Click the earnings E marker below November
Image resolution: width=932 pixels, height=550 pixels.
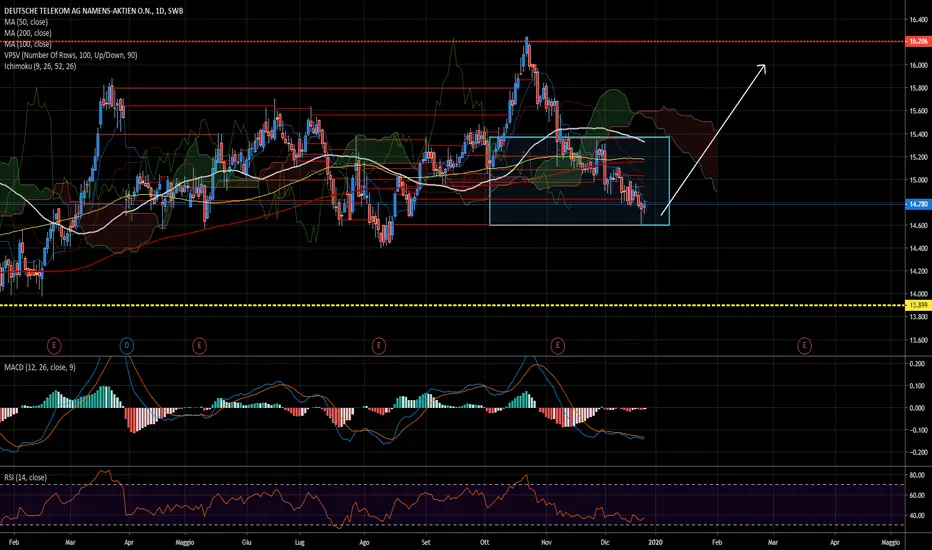tap(557, 345)
